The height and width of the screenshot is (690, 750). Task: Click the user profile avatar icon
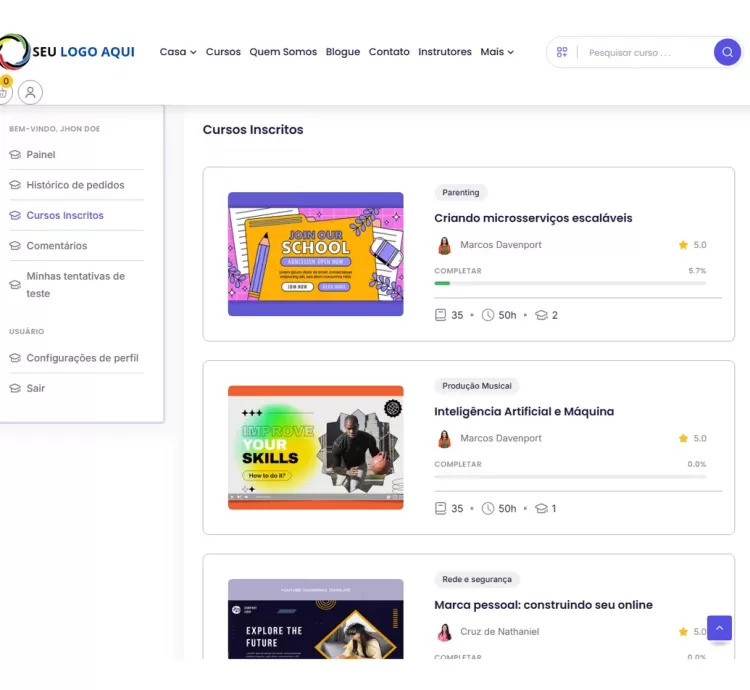[x=30, y=93]
